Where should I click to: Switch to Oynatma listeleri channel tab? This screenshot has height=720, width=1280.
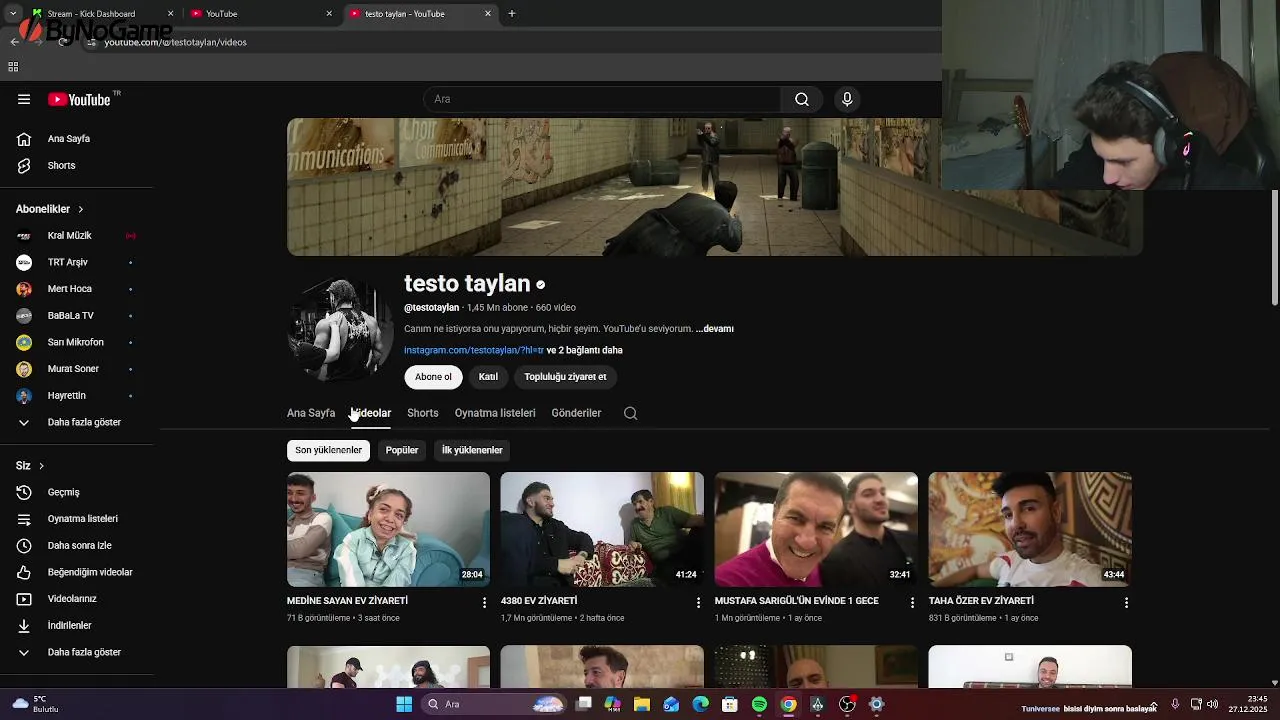tap(495, 413)
